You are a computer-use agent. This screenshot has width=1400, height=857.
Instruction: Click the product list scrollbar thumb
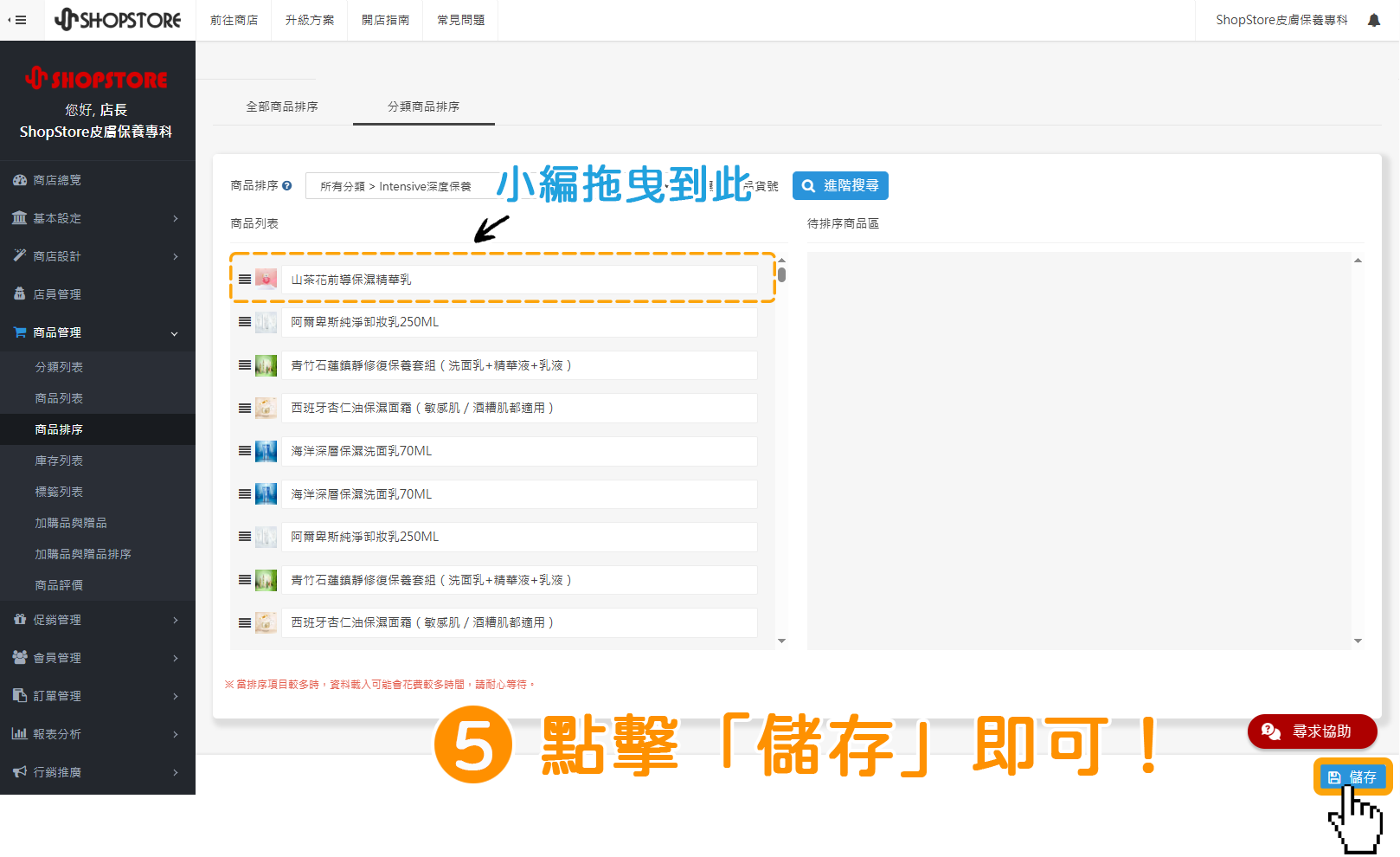[781, 274]
